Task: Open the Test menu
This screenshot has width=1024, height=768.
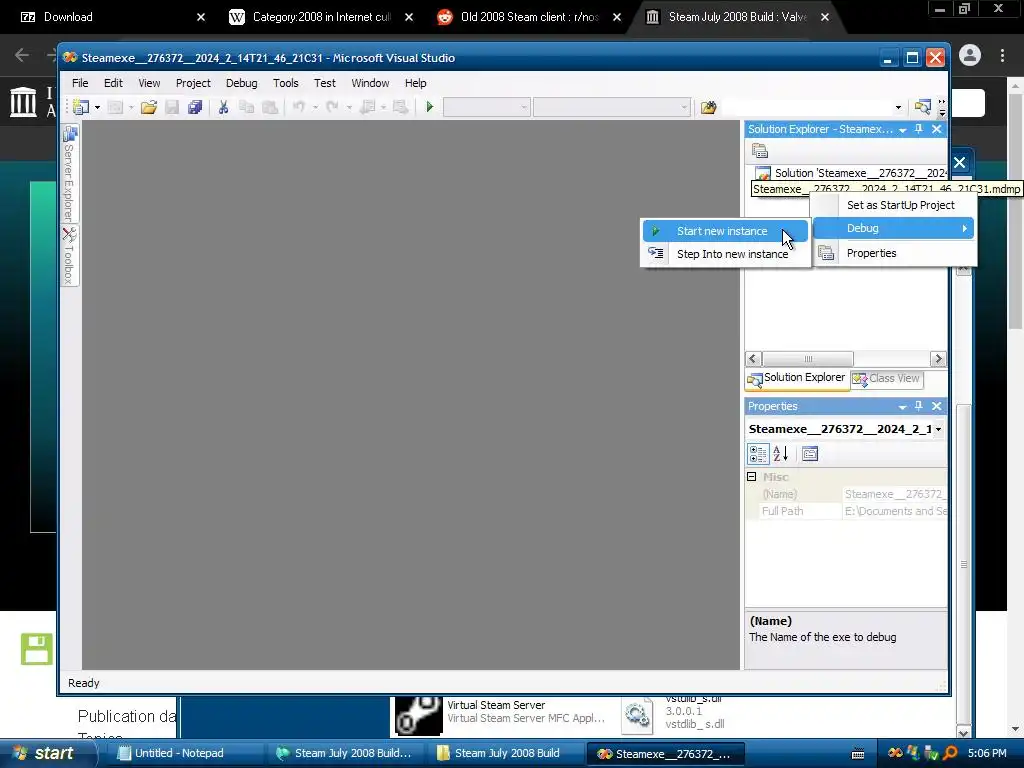Action: click(325, 83)
